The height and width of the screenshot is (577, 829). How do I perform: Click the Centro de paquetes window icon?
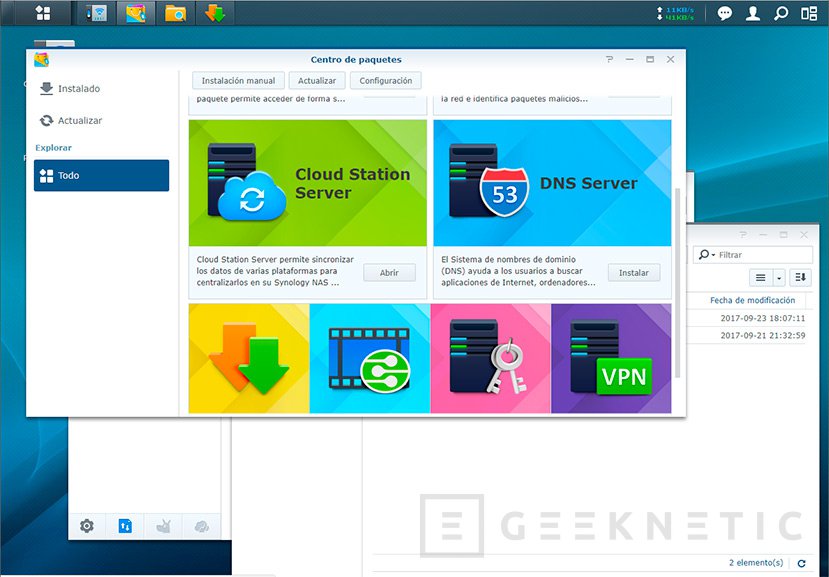point(42,59)
